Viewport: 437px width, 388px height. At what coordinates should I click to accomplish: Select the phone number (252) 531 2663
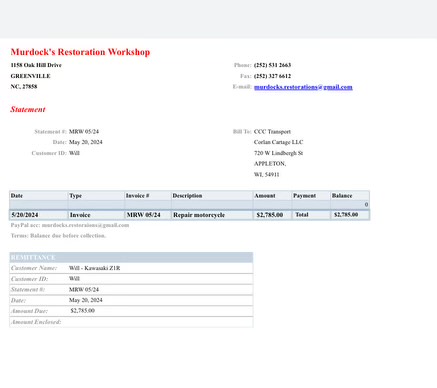[x=272, y=65]
